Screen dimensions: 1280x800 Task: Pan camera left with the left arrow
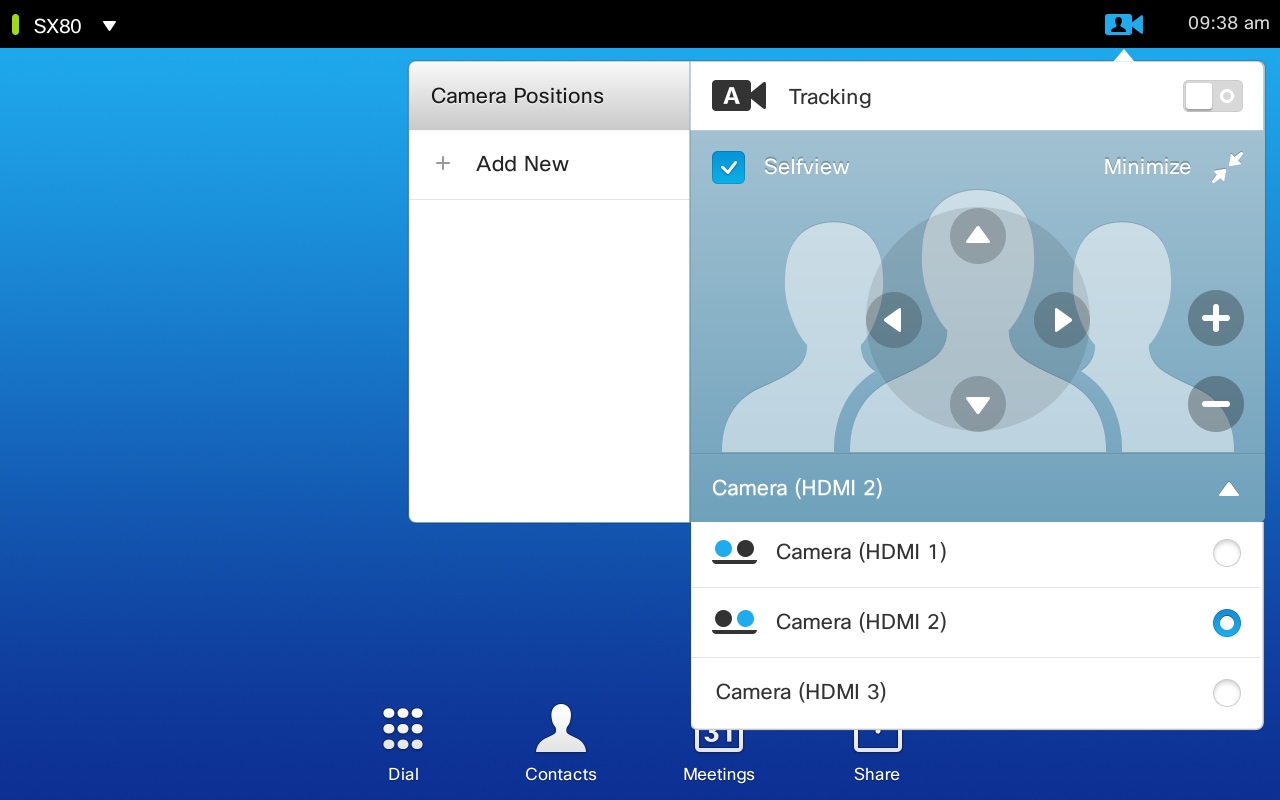coord(894,320)
